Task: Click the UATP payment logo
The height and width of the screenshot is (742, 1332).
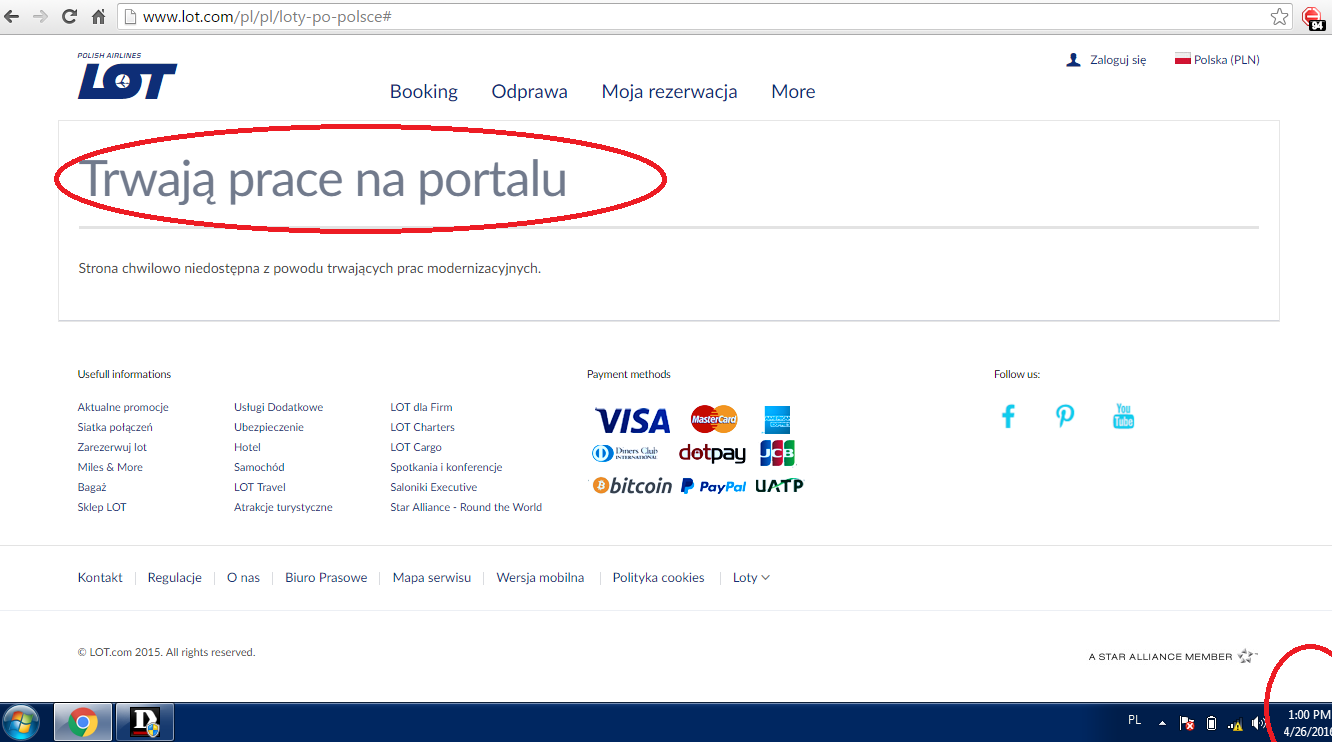Action: coord(779,486)
